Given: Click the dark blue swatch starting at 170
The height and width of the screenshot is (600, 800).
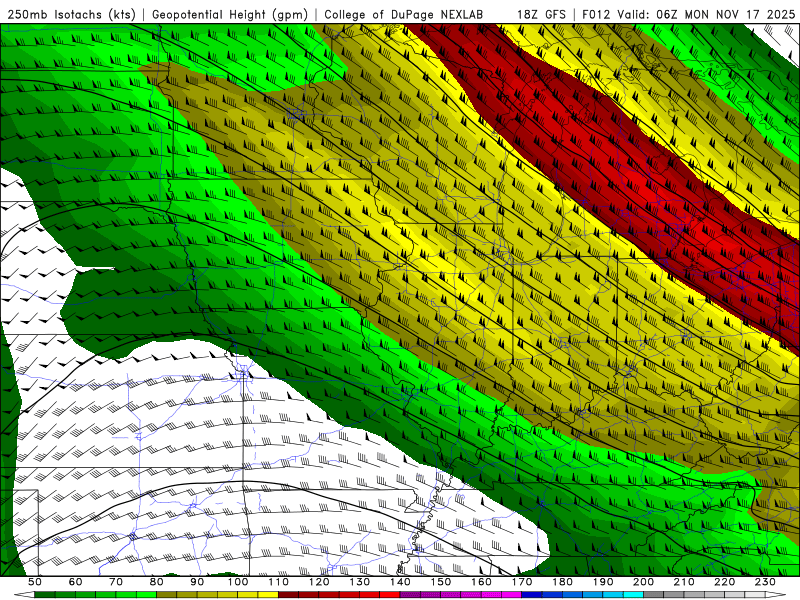Looking at the screenshot, I should tap(532, 594).
